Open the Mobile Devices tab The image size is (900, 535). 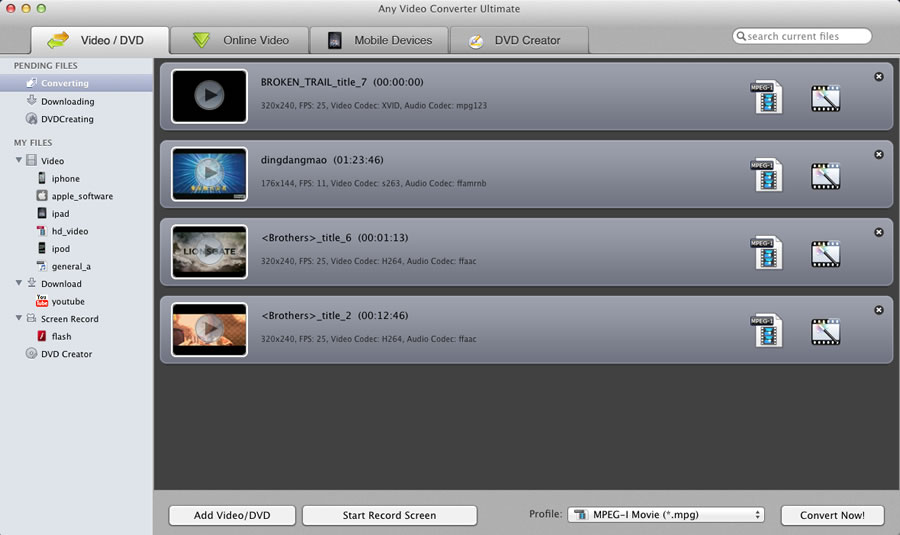click(379, 40)
